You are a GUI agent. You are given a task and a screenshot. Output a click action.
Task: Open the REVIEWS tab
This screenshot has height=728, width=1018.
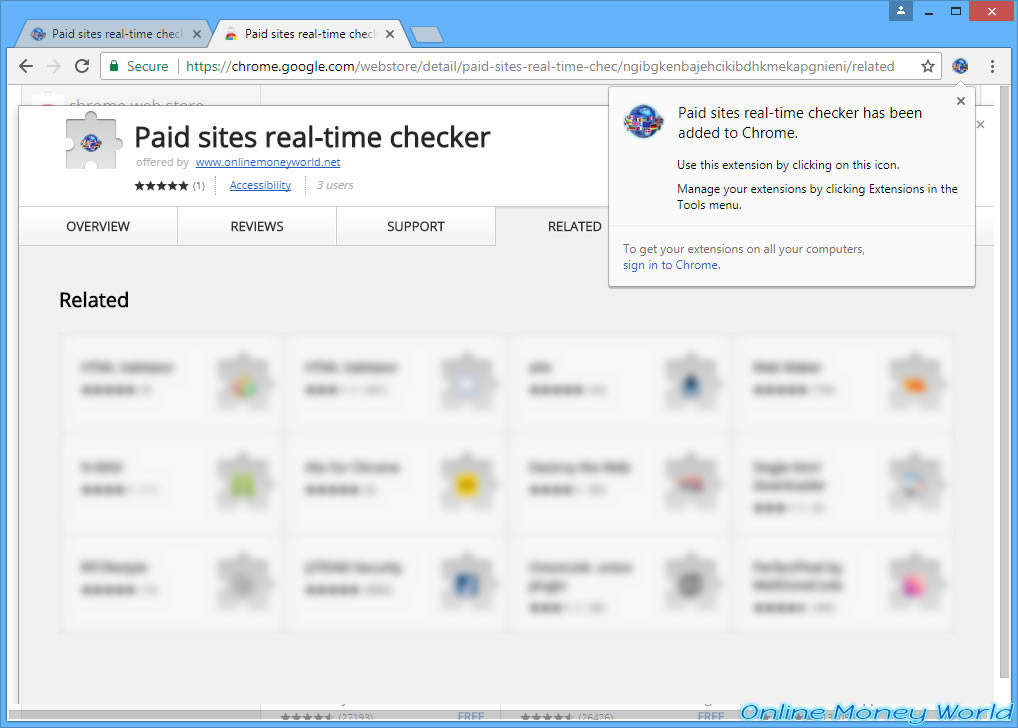click(257, 227)
